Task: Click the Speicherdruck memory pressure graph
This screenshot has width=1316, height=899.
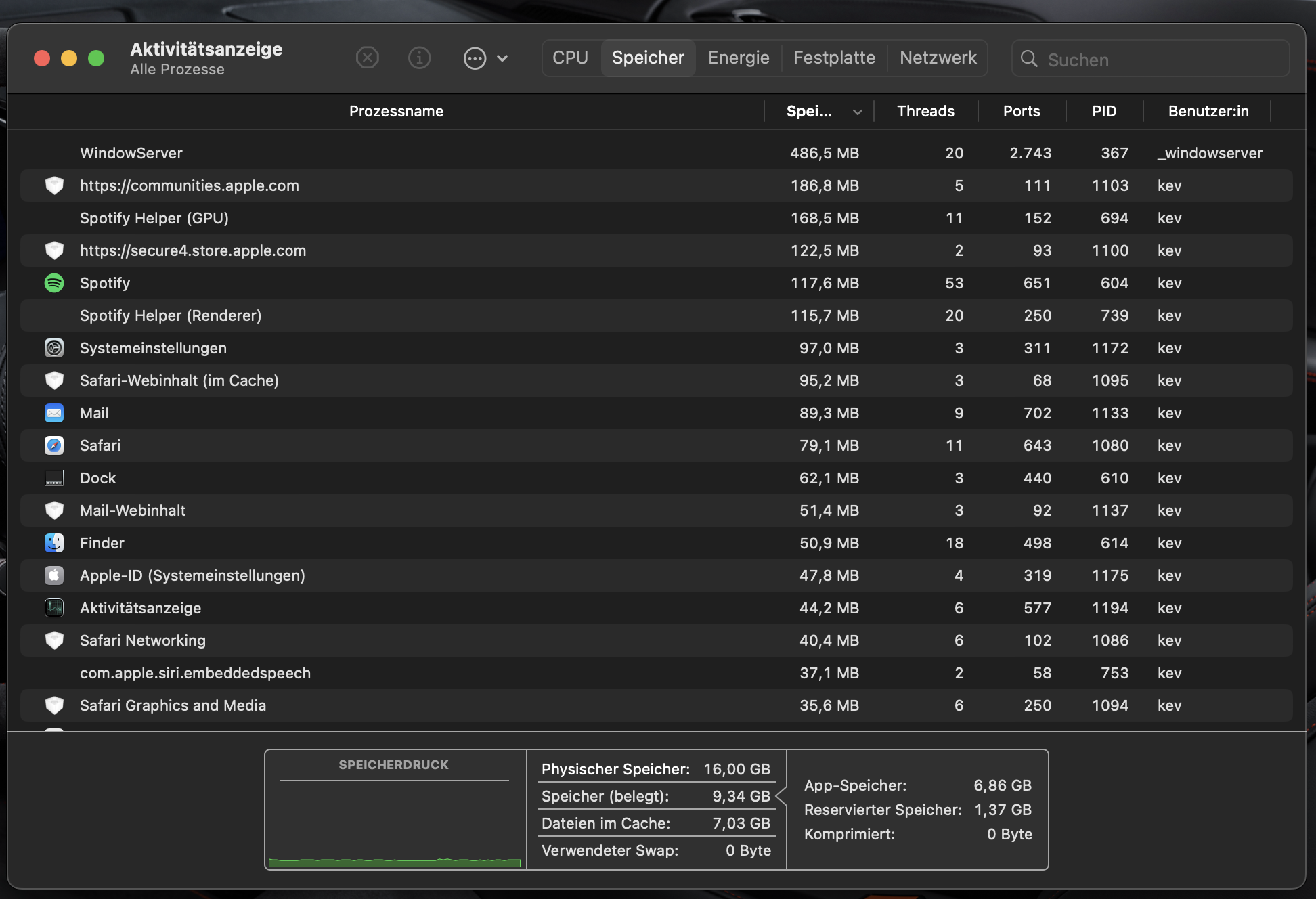Action: coord(394,823)
